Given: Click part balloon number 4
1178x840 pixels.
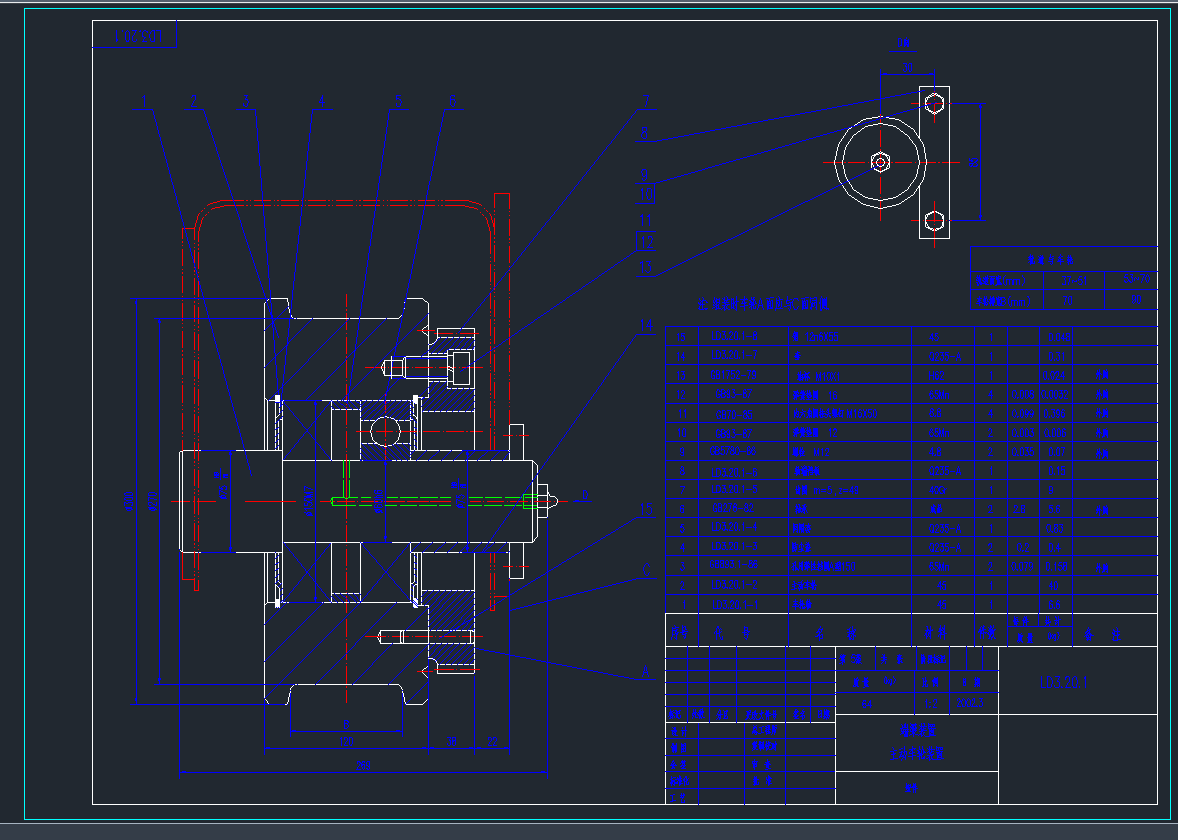Looking at the screenshot, I should click(322, 102).
